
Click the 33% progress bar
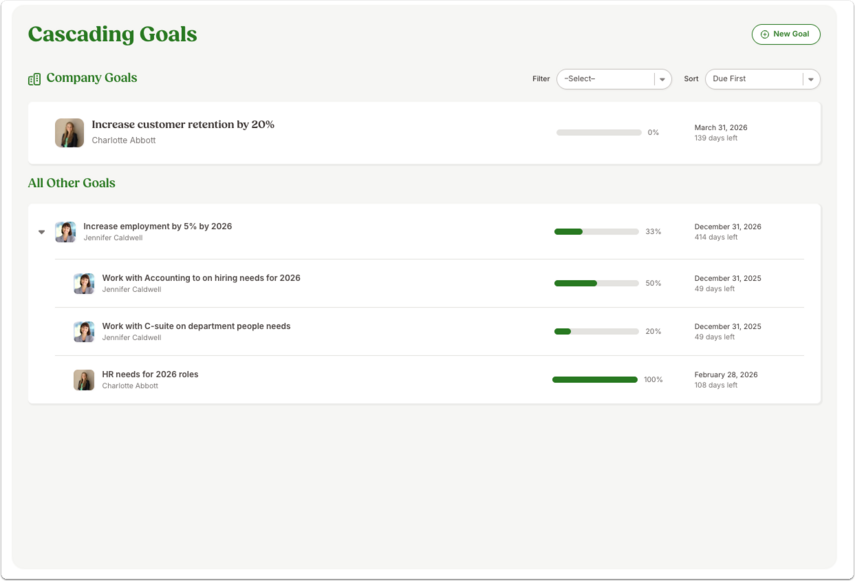(597, 232)
